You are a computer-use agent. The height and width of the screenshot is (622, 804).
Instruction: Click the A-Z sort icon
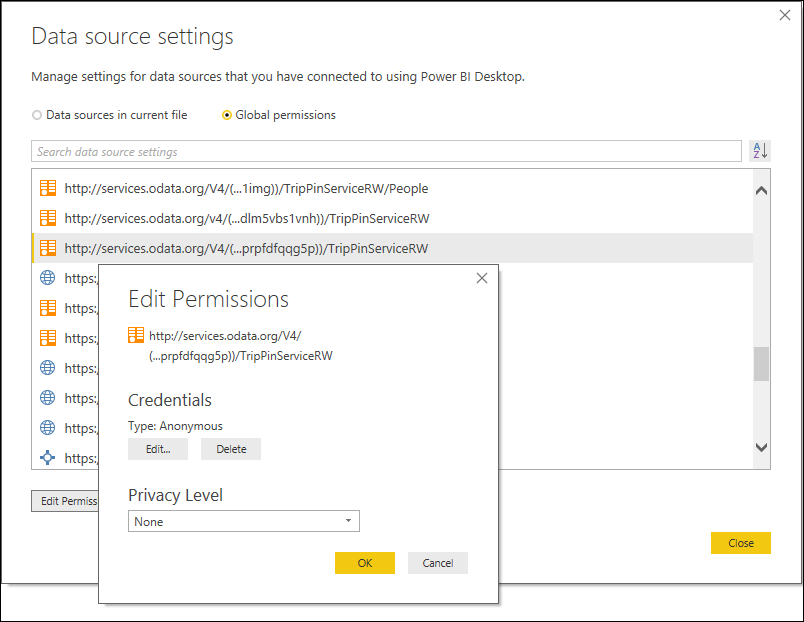coord(760,150)
